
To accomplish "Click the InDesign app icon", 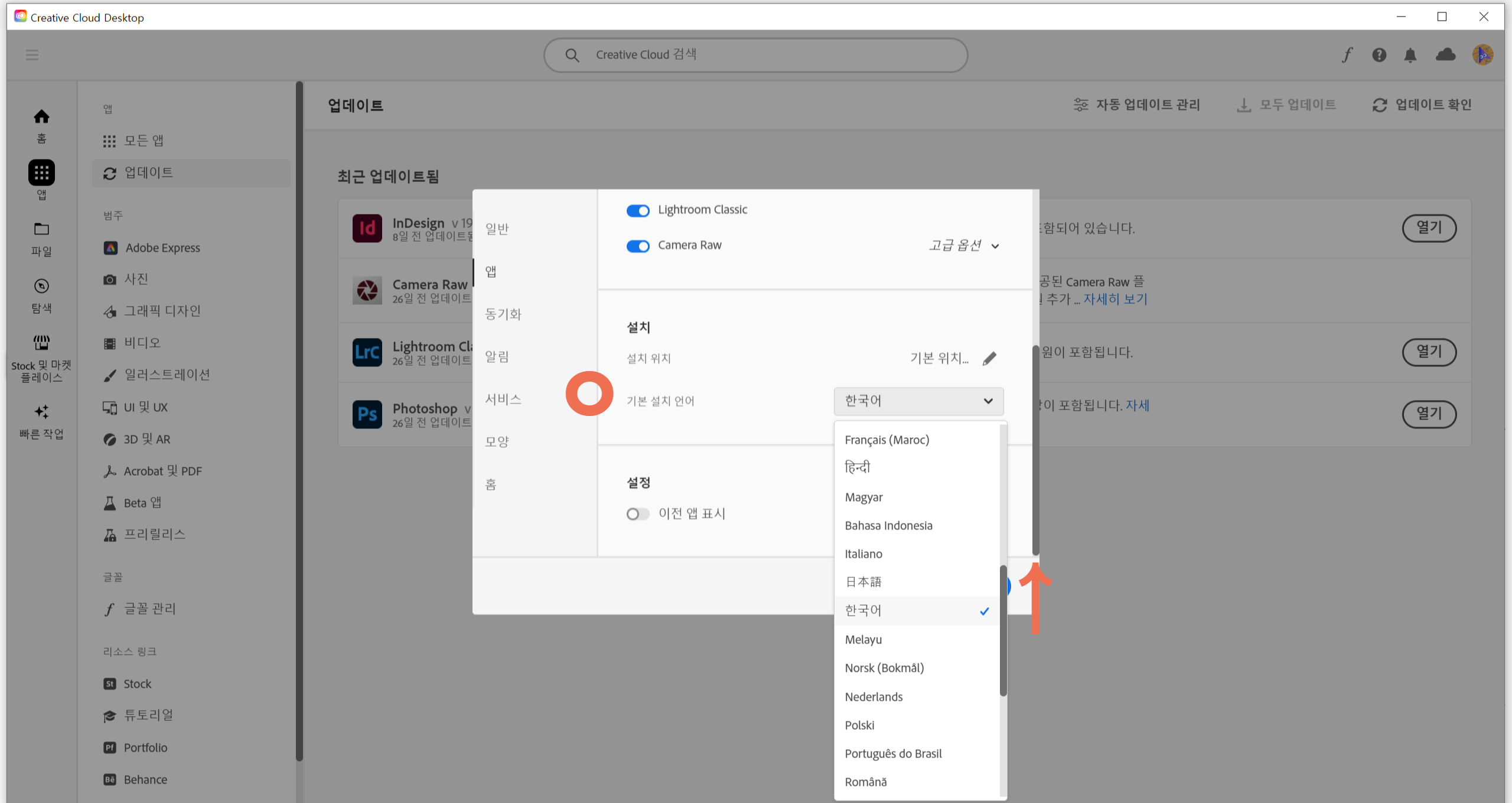I will click(367, 228).
